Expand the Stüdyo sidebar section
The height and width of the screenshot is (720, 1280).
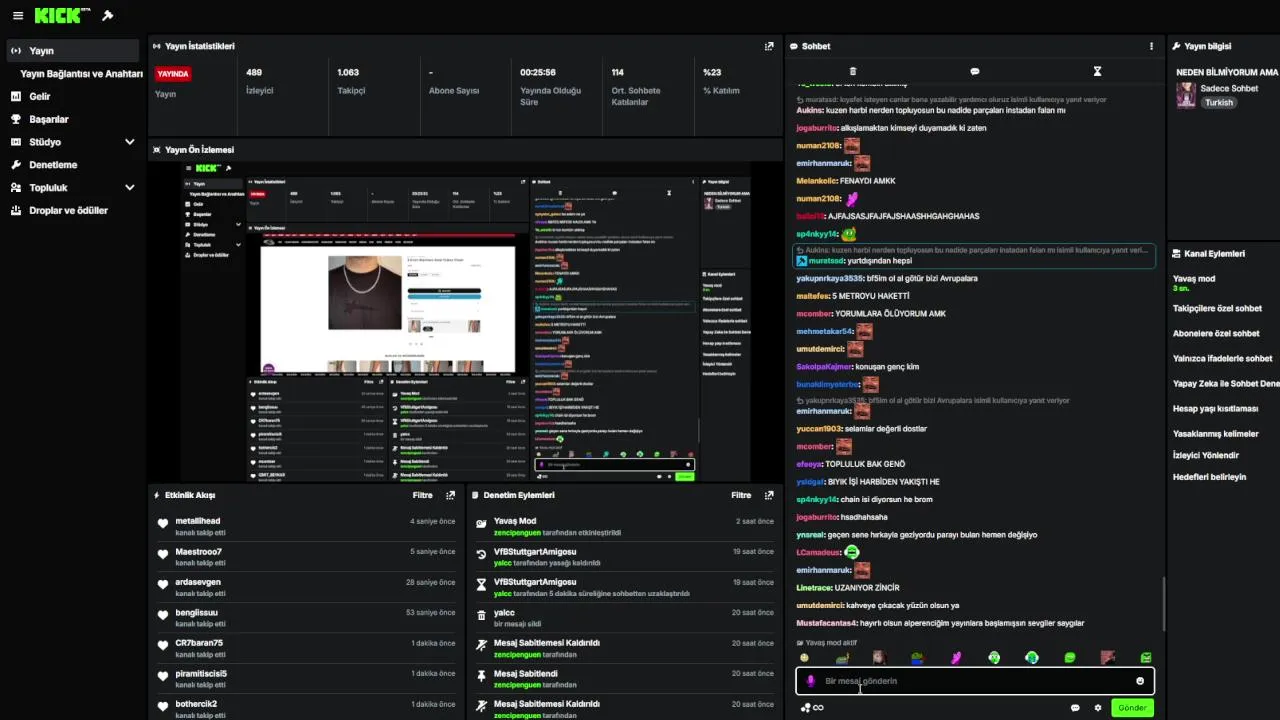[x=129, y=142]
